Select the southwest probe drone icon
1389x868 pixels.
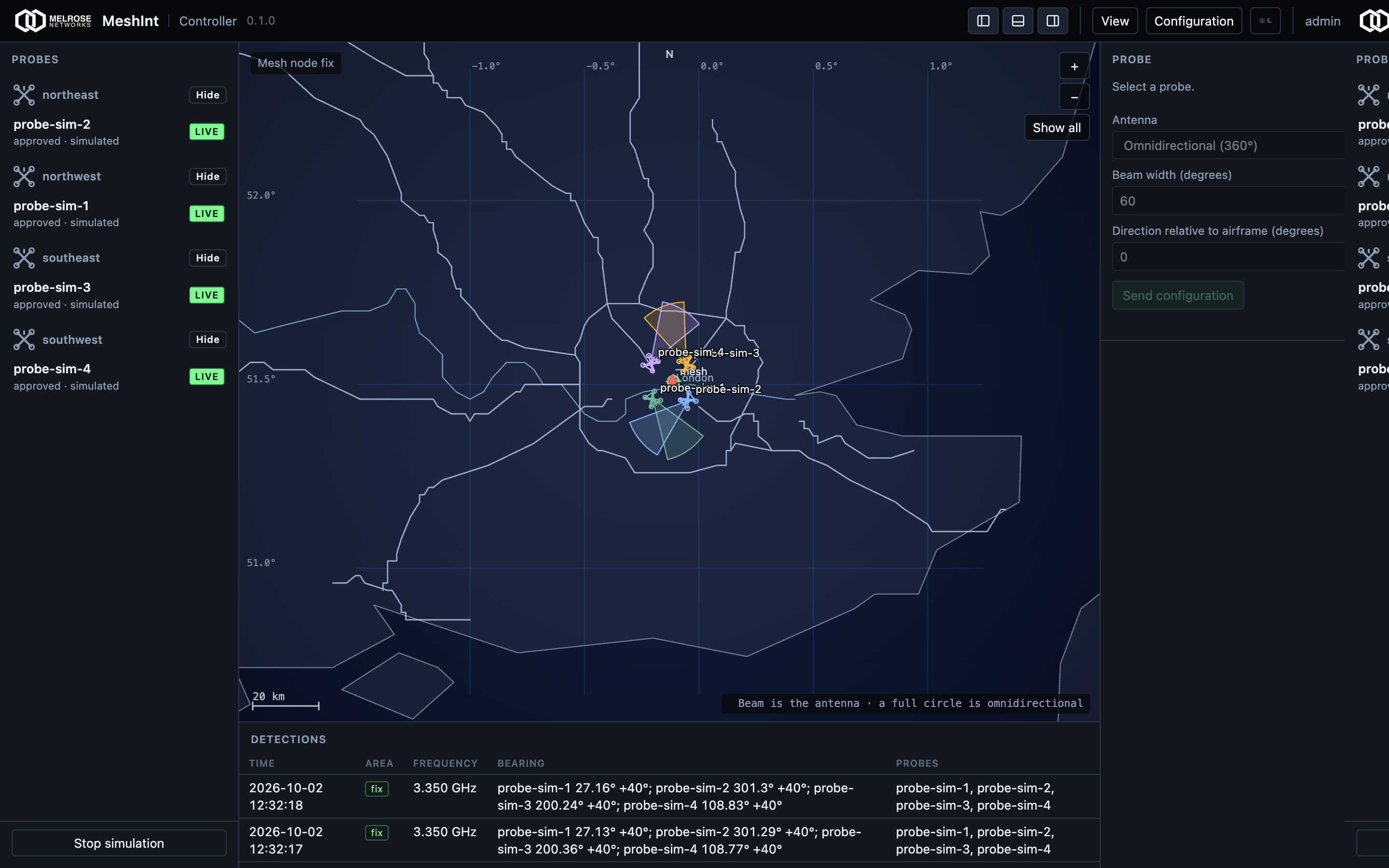point(24,339)
